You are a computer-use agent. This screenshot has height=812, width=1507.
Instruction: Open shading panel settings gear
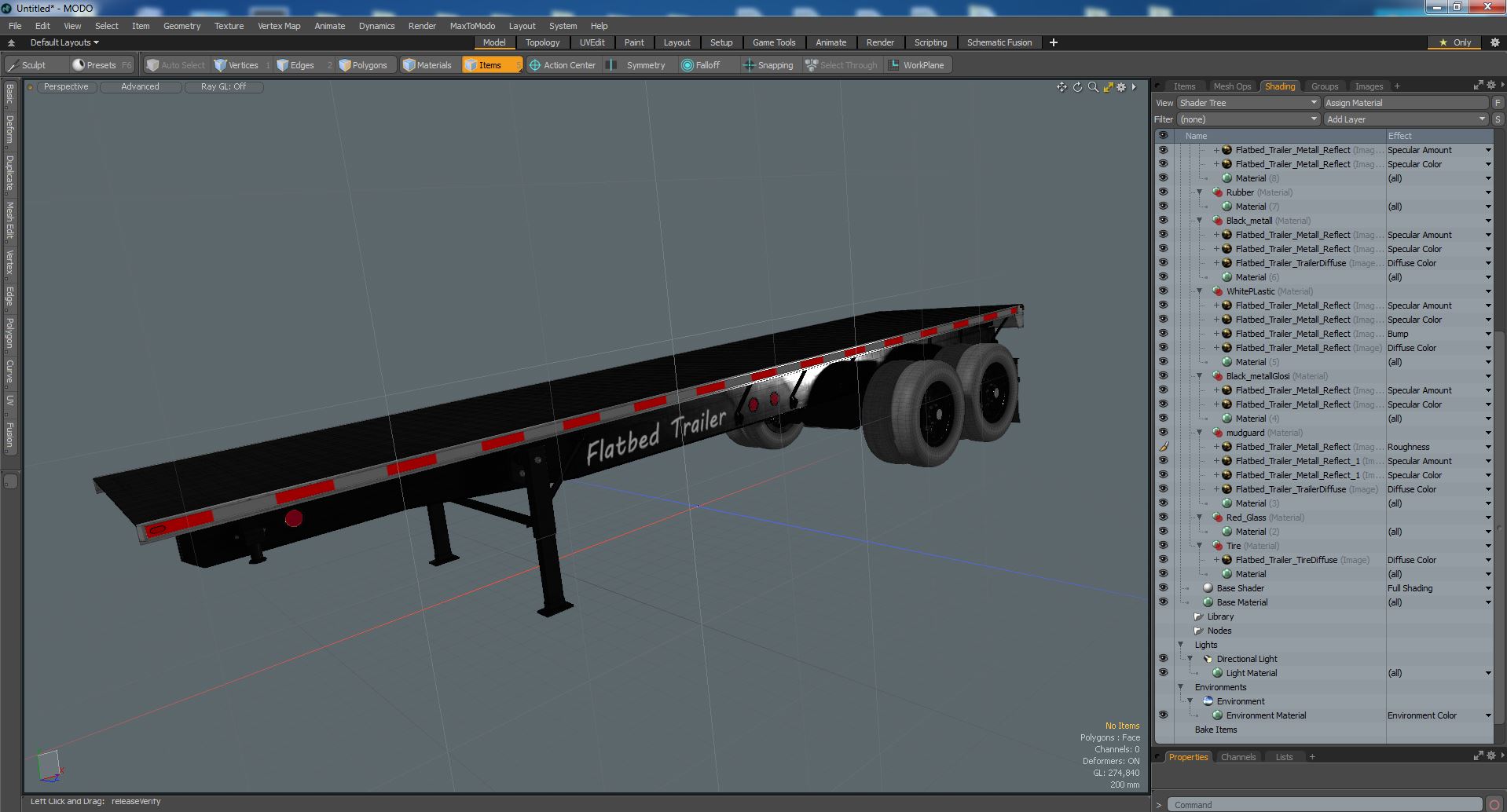[1490, 86]
